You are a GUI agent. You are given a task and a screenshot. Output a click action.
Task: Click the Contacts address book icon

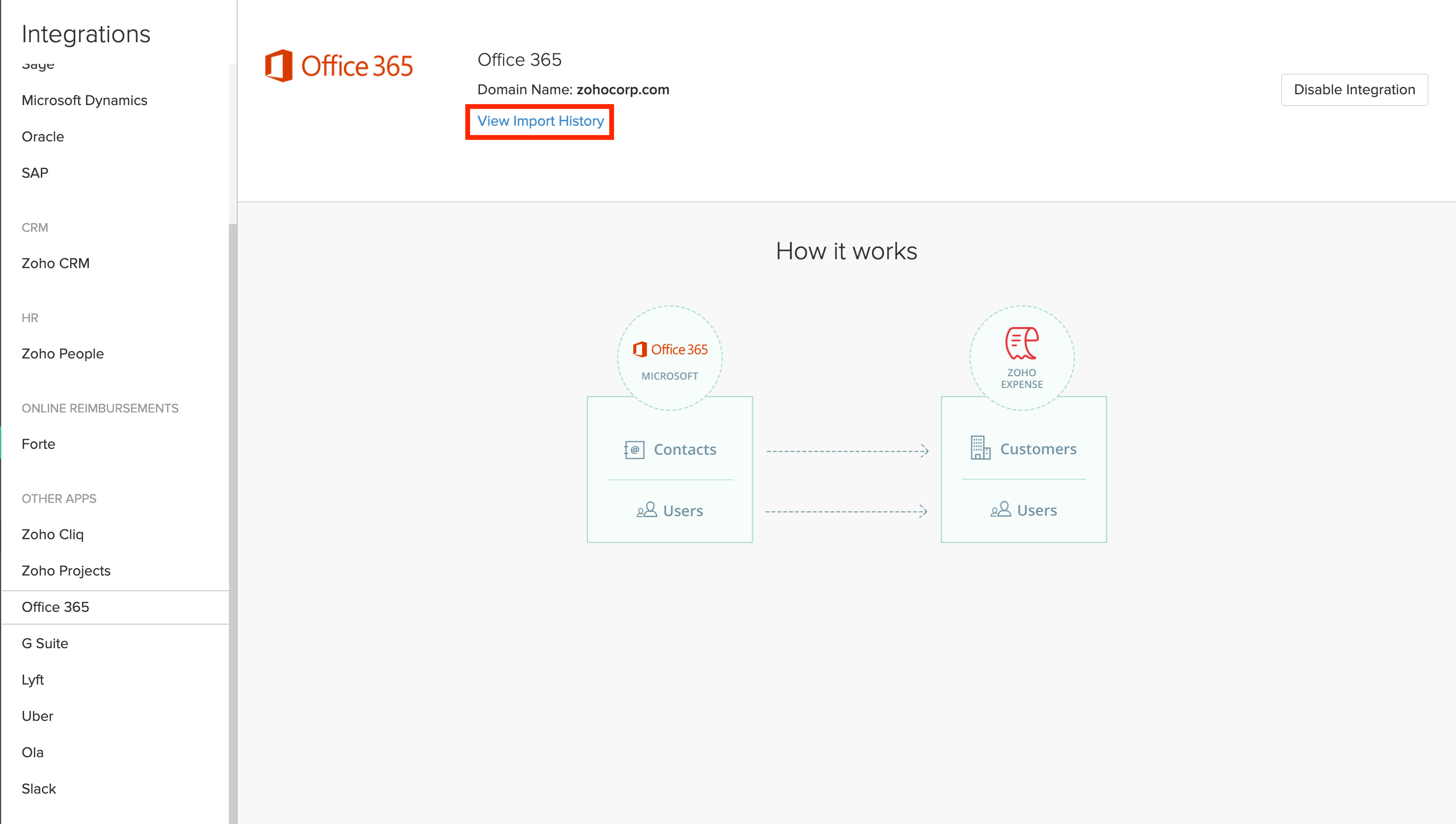(634, 449)
